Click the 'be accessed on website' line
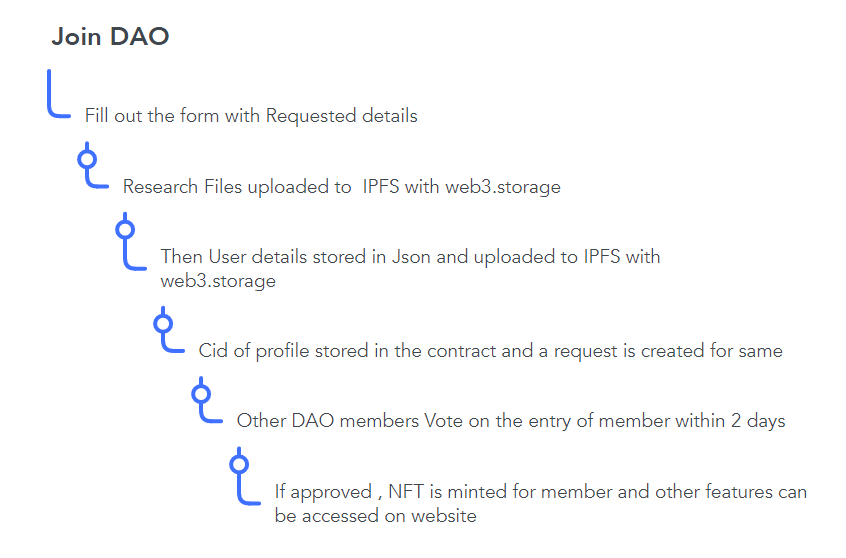The image size is (846, 558). pos(375,516)
